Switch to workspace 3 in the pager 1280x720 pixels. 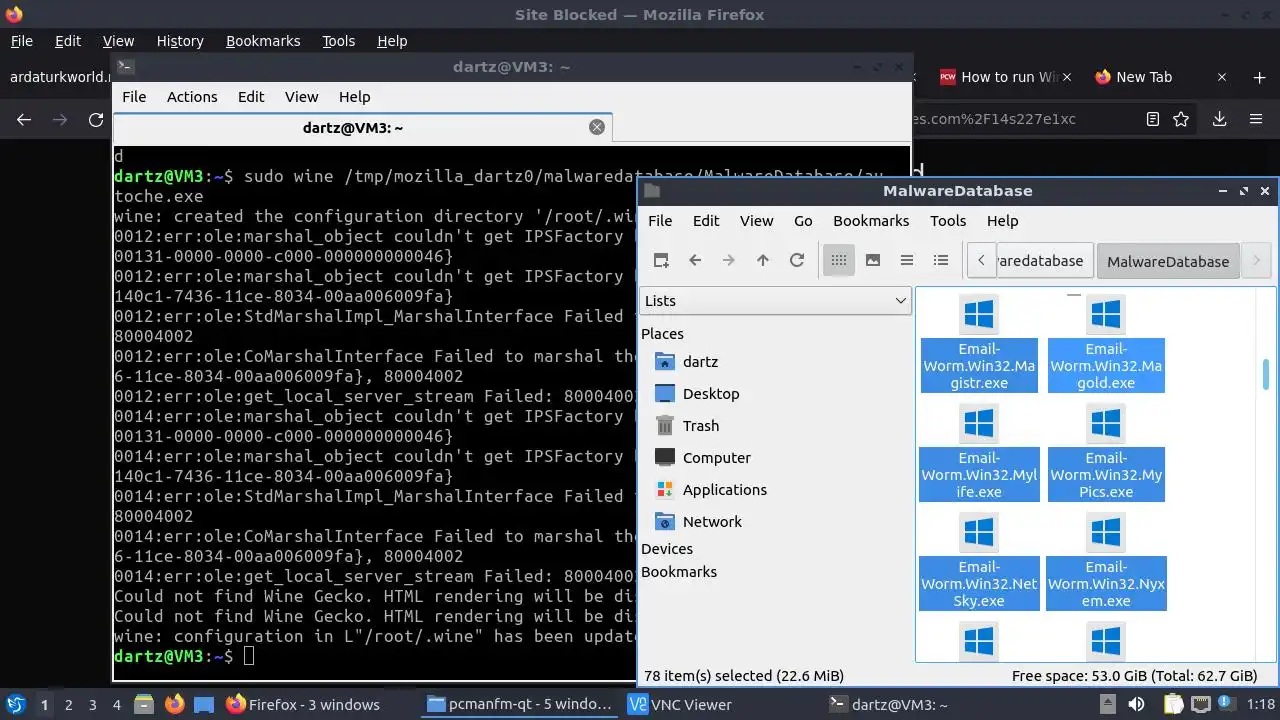(x=92, y=705)
